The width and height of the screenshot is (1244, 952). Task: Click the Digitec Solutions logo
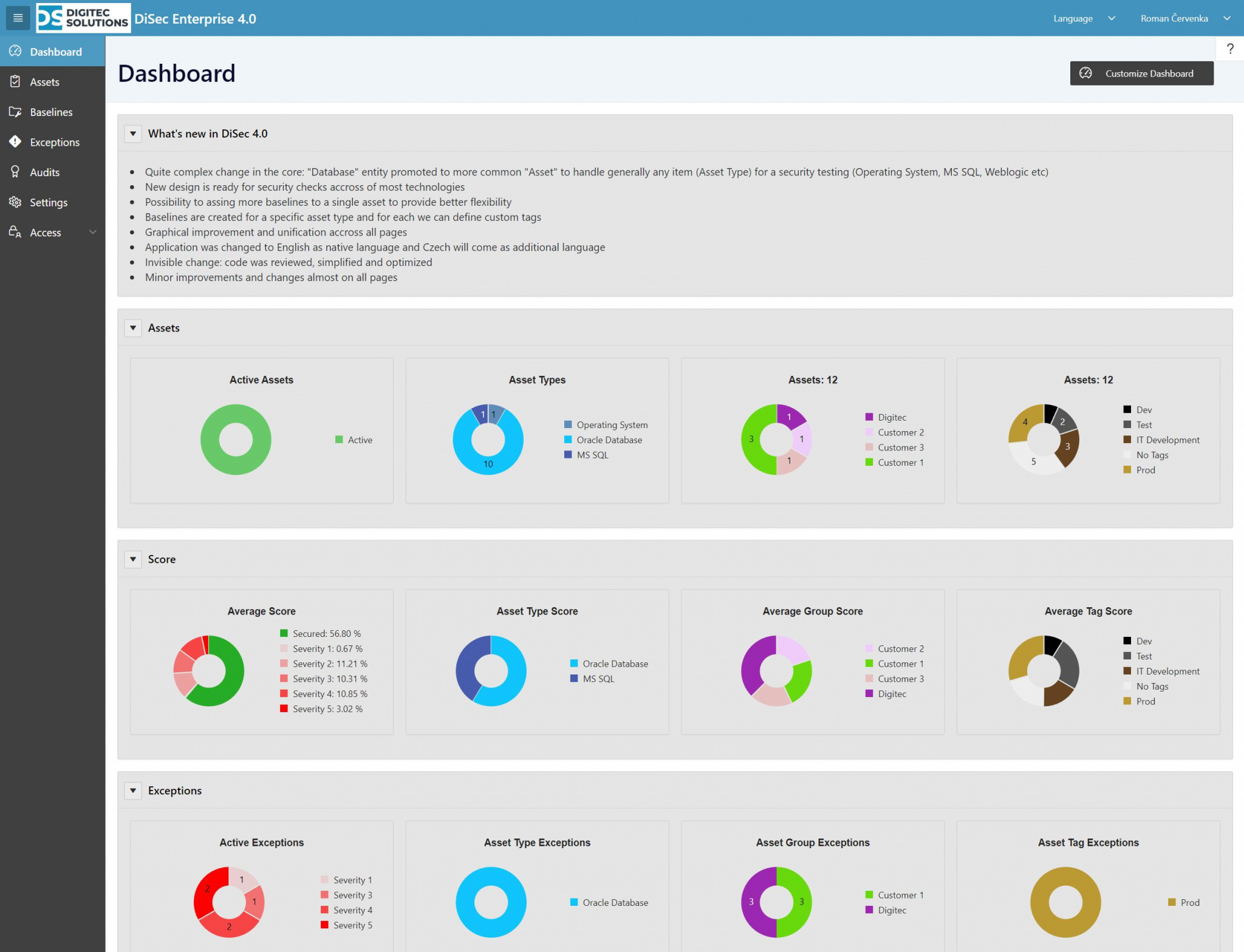(x=83, y=18)
